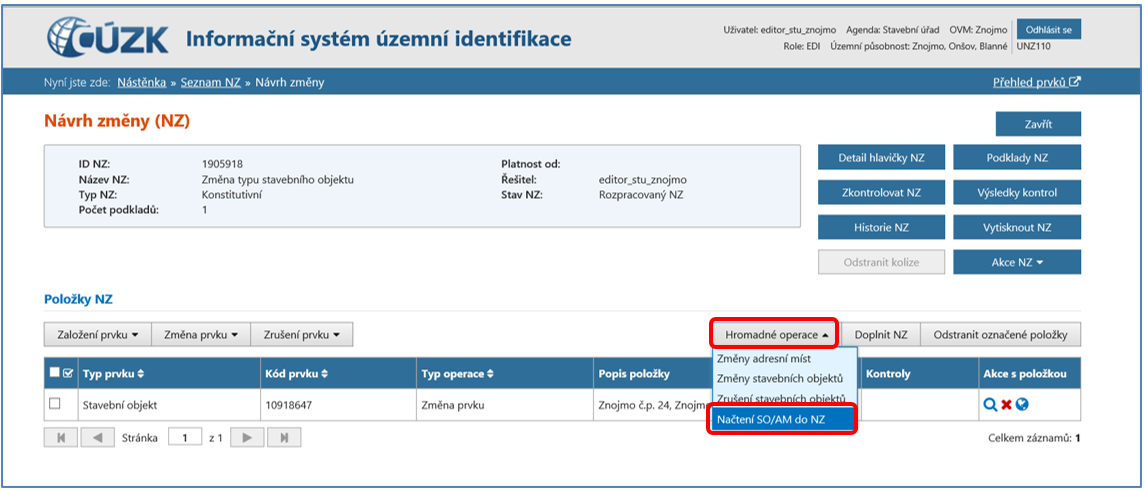Open the Změna prvku dropdown
The image size is (1145, 492).
click(200, 334)
